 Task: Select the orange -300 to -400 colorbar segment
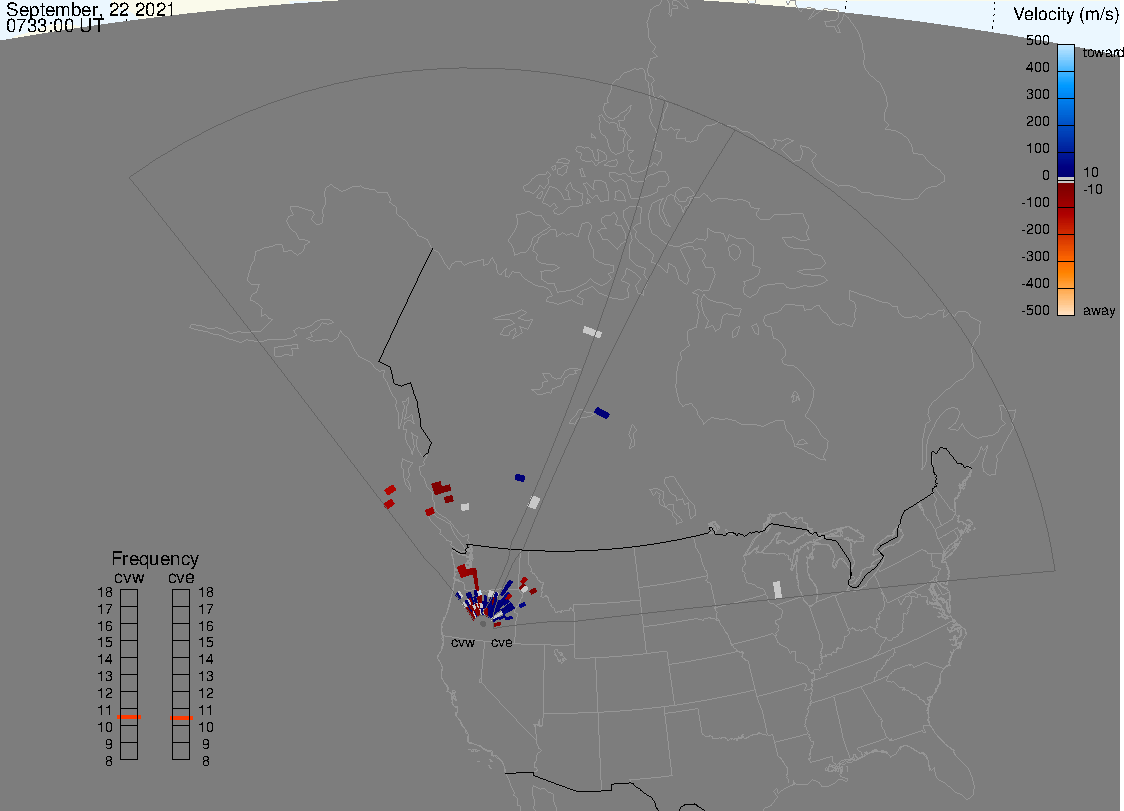1066,275
